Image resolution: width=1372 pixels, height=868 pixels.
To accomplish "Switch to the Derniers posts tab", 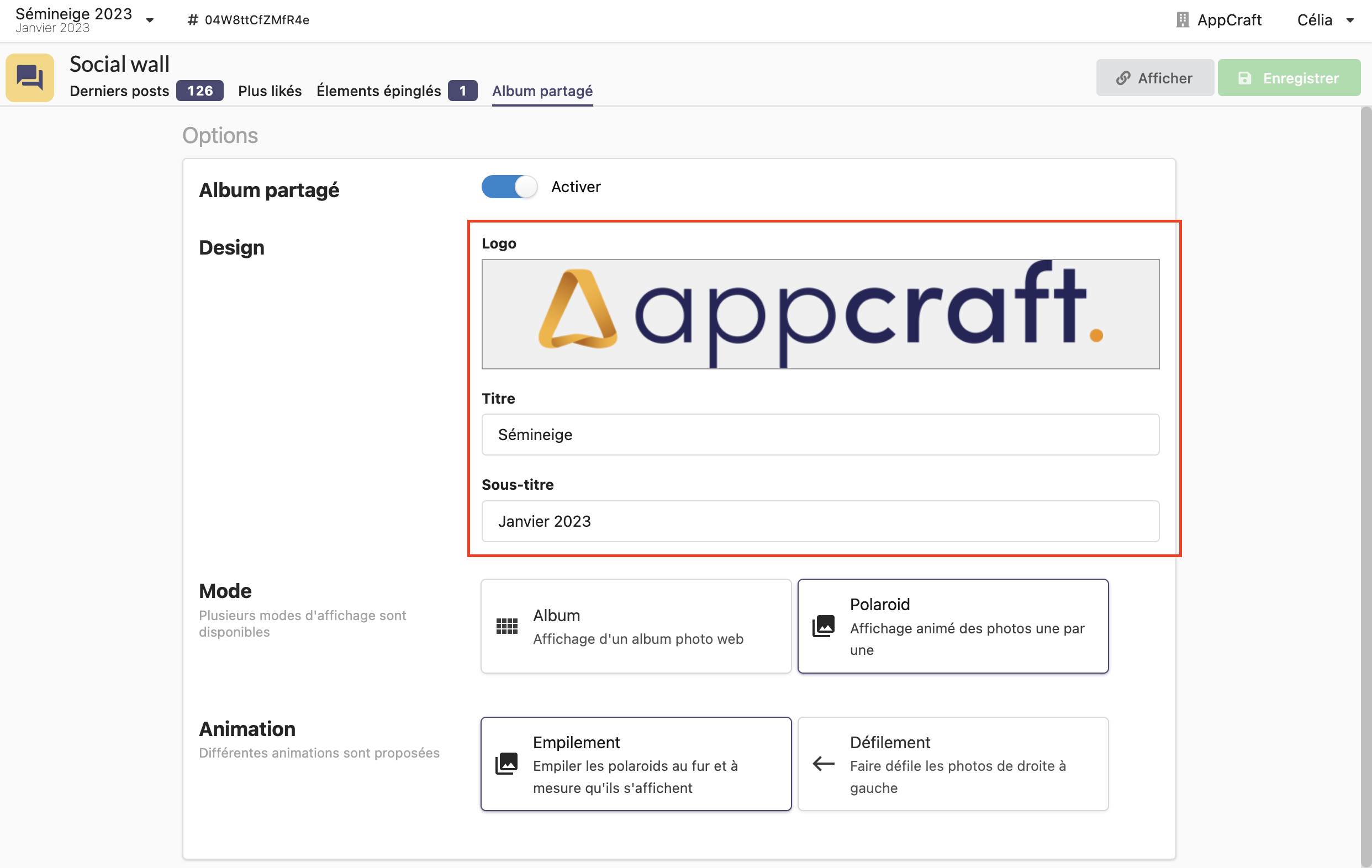I will coord(119,91).
